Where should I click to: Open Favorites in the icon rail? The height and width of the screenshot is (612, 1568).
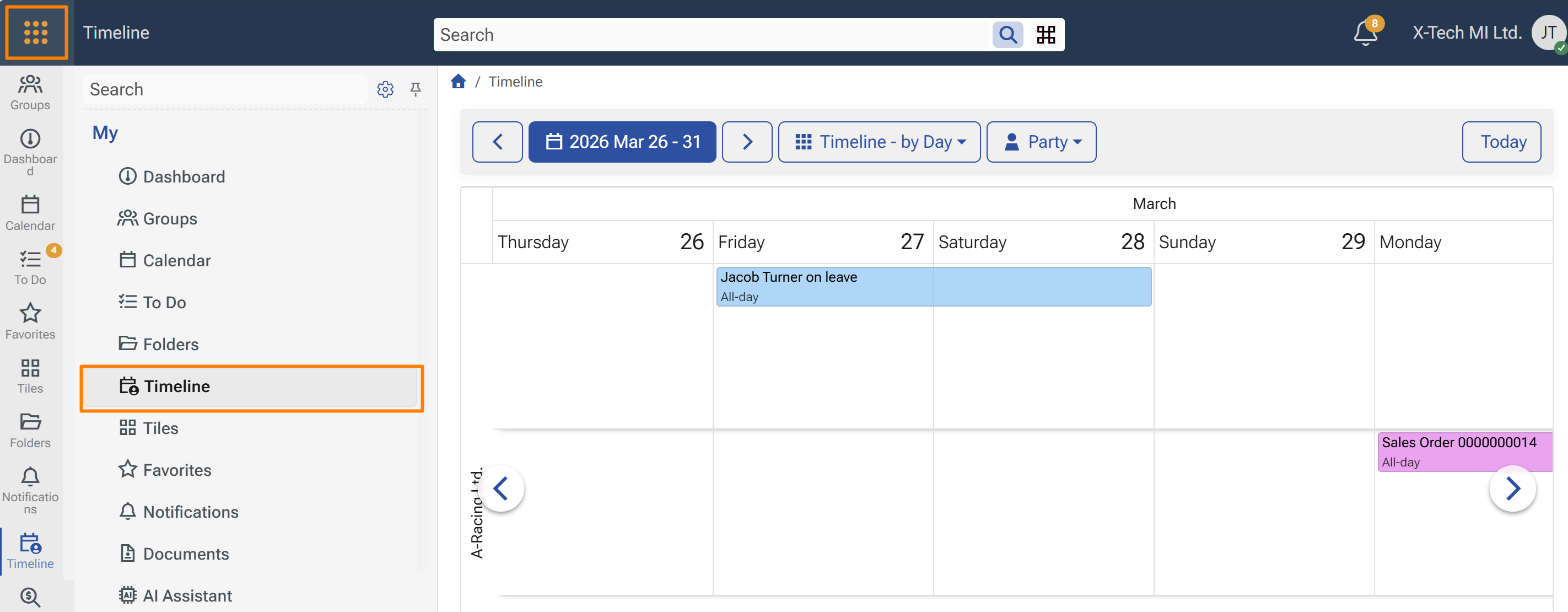click(30, 321)
